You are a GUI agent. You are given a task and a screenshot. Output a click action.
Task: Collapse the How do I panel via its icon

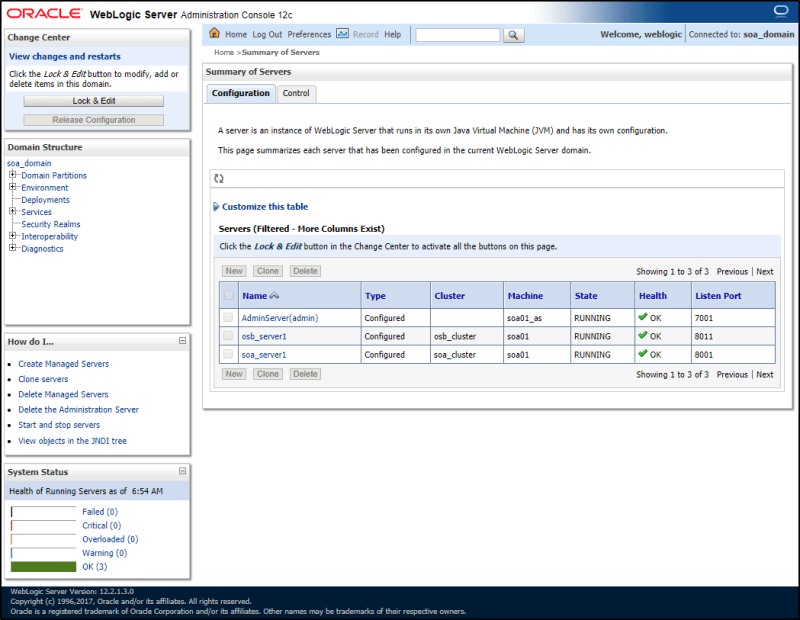click(182, 342)
